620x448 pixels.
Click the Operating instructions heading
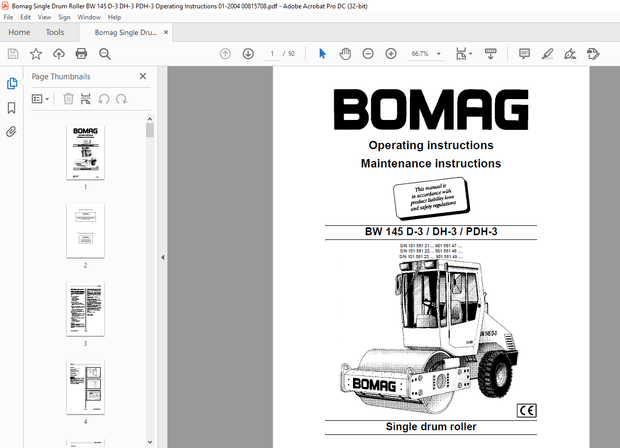point(431,145)
